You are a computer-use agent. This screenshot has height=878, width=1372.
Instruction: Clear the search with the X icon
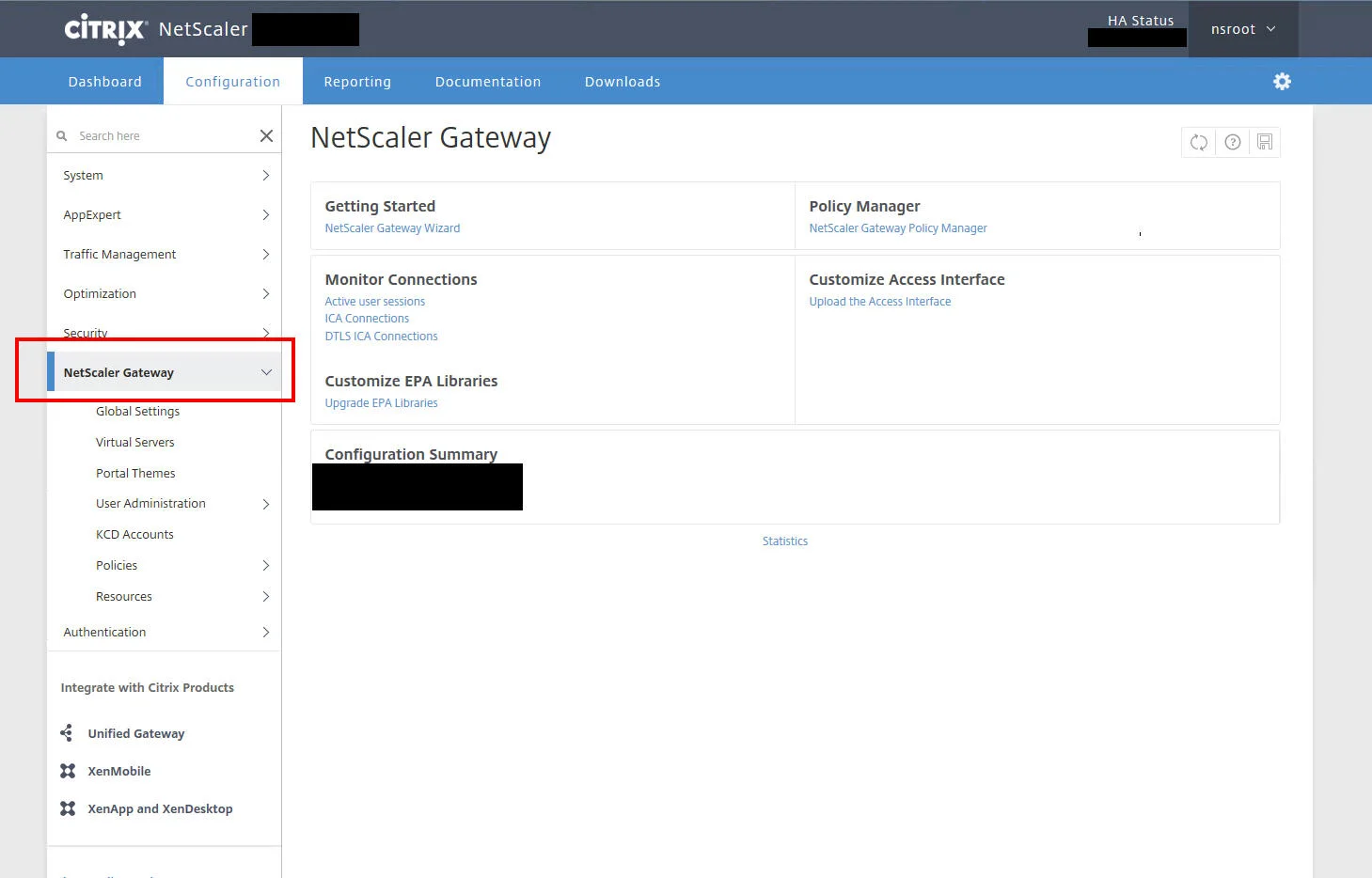[266, 136]
